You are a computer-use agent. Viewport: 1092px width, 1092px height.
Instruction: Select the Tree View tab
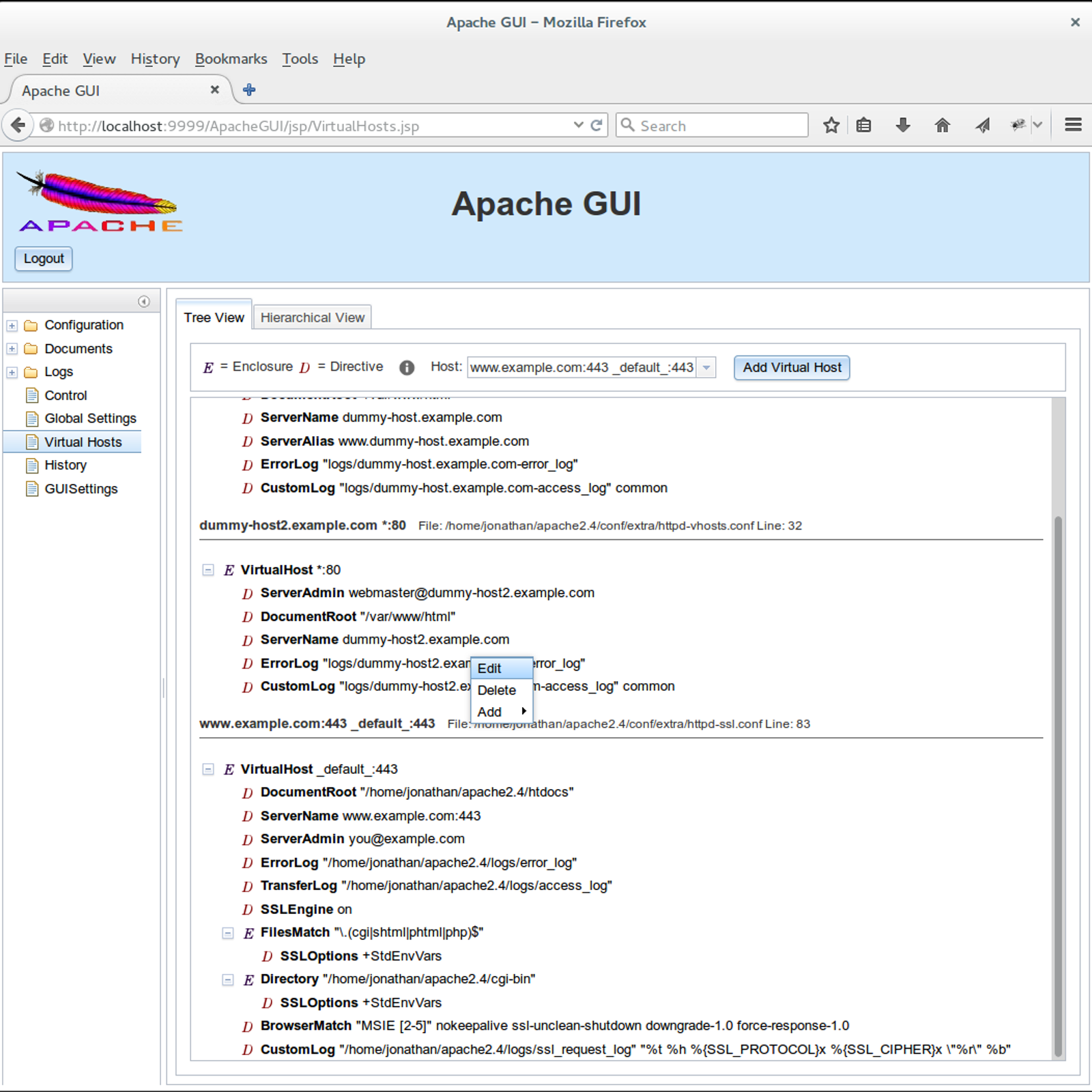coord(214,317)
